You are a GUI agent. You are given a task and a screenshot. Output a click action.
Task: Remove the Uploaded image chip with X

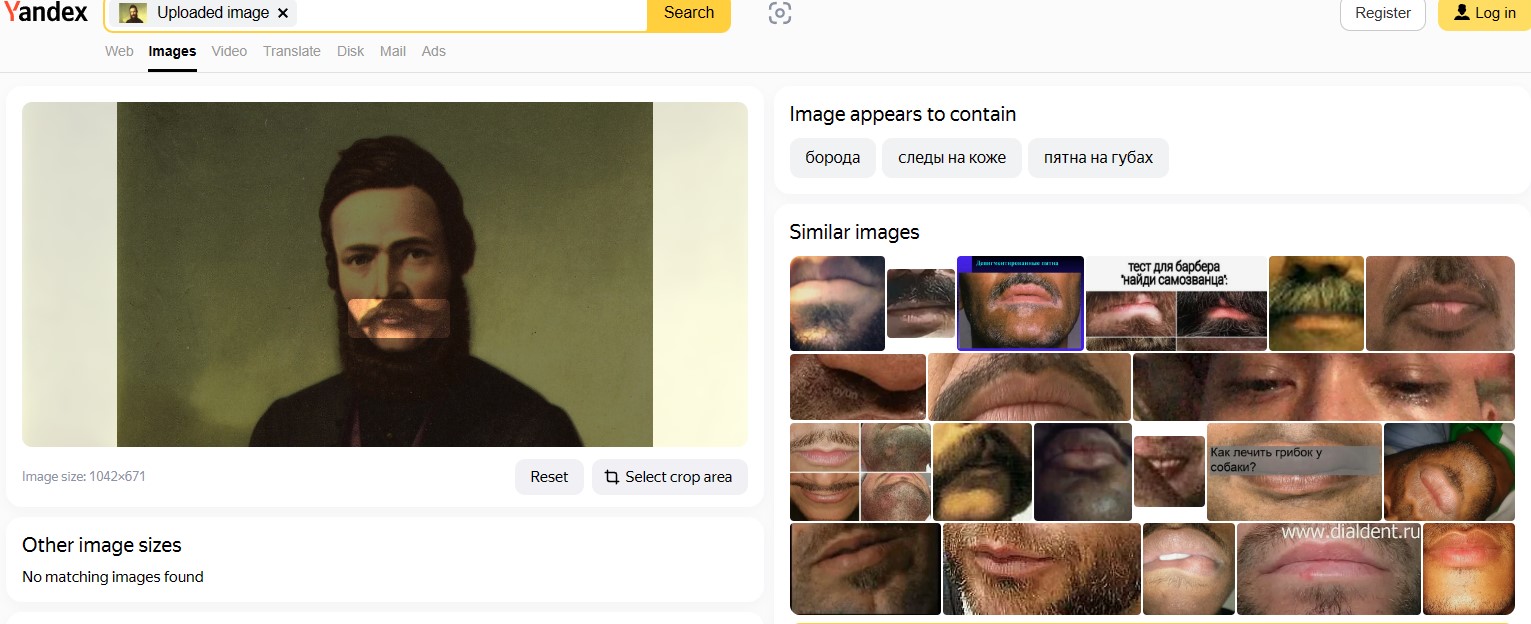[283, 13]
